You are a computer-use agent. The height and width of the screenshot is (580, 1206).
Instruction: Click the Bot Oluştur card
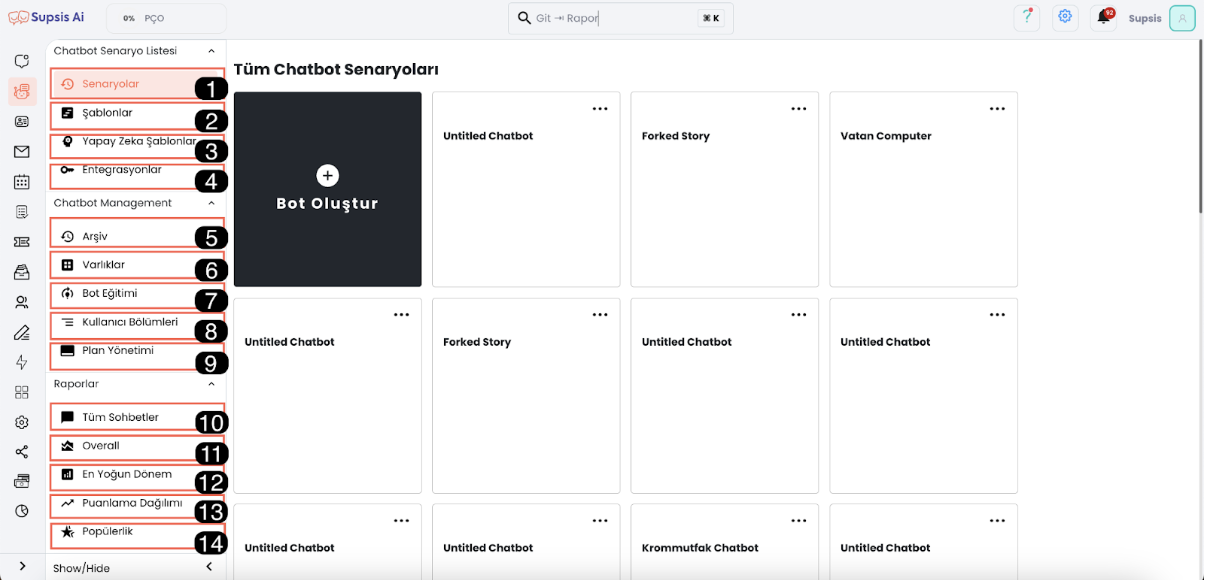[327, 189]
